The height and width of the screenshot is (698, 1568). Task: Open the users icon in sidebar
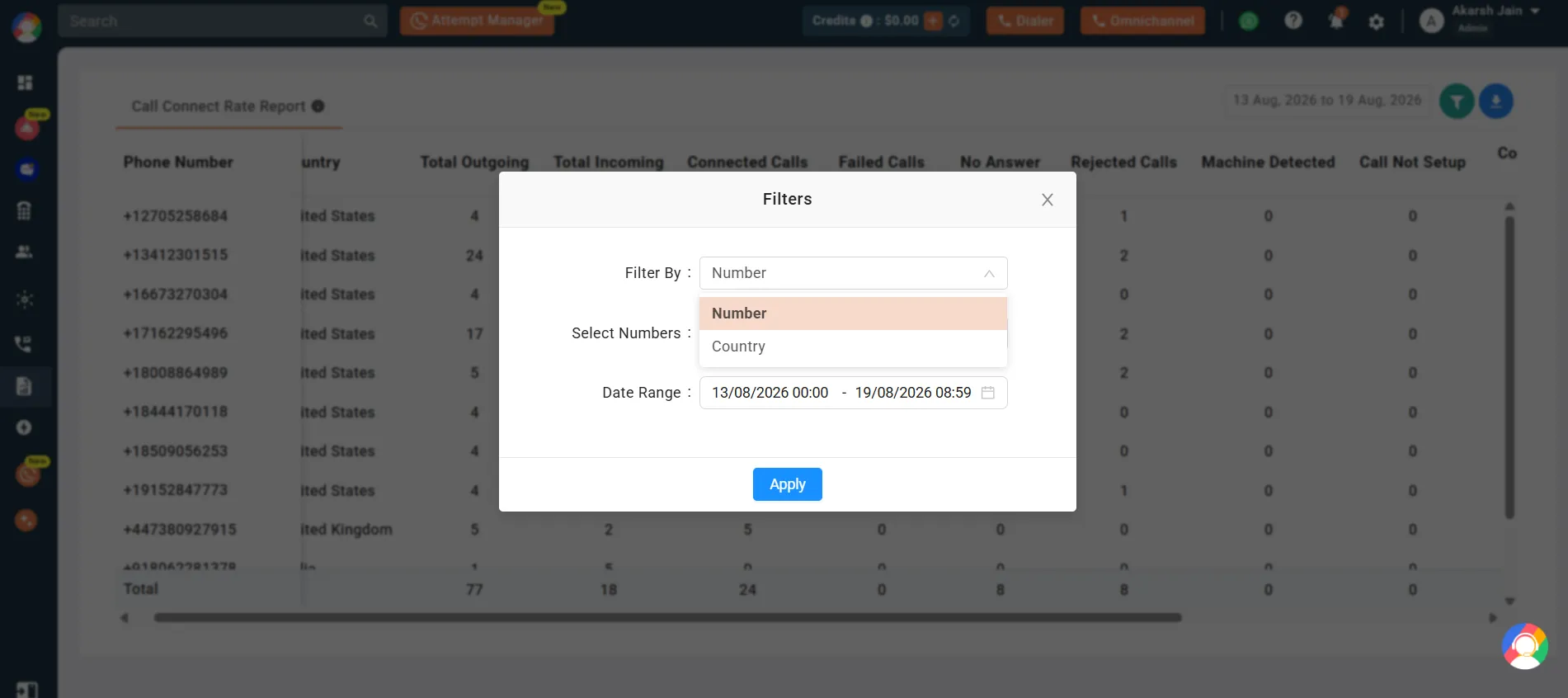(x=25, y=252)
